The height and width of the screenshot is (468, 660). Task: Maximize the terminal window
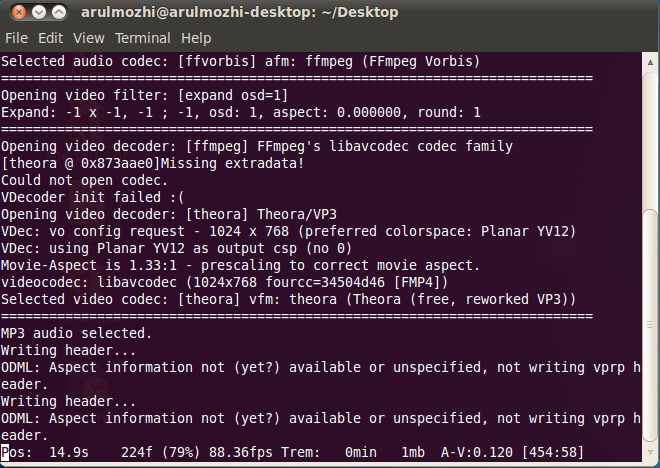tap(59, 12)
